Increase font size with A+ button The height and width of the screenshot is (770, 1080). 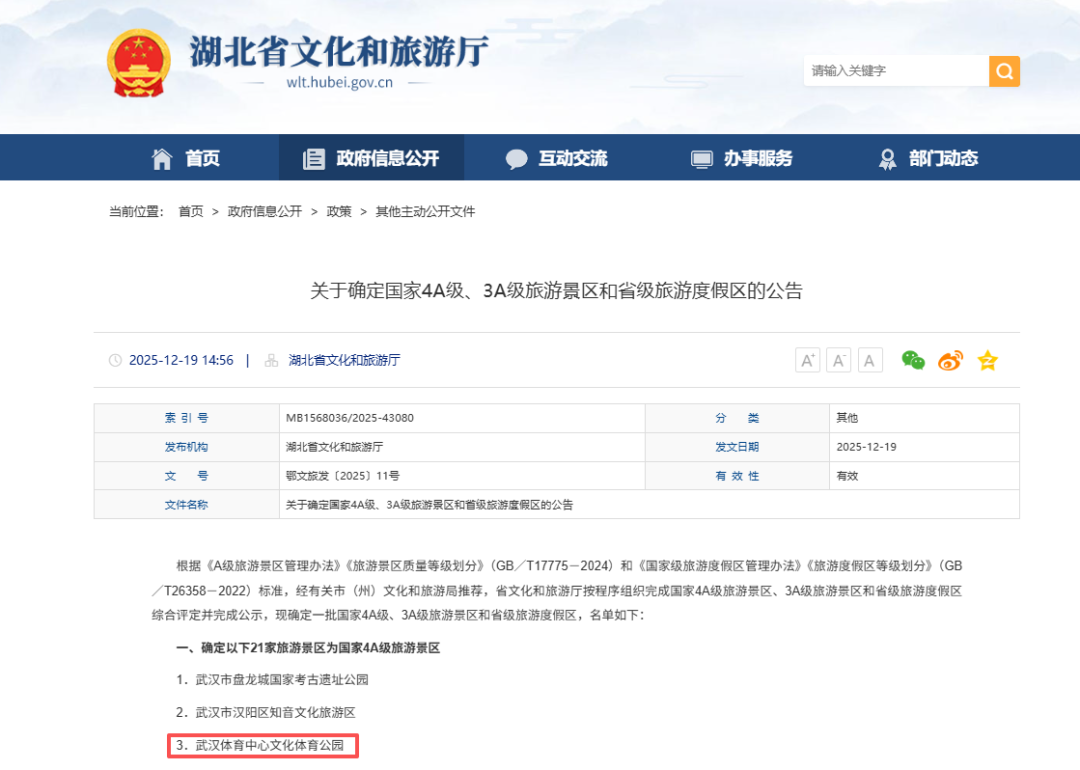pyautogui.click(x=807, y=360)
